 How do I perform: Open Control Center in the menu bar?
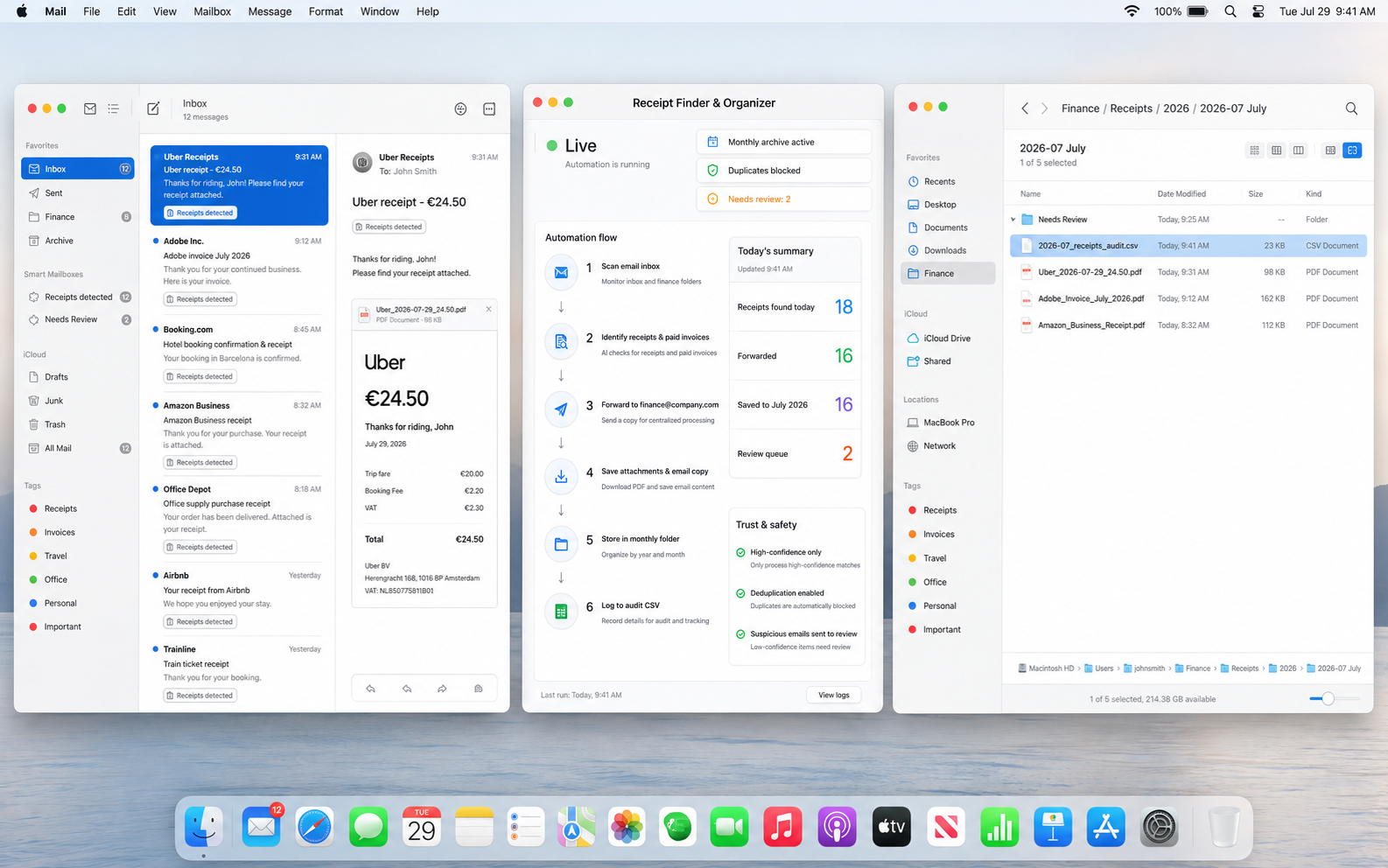click(1258, 11)
